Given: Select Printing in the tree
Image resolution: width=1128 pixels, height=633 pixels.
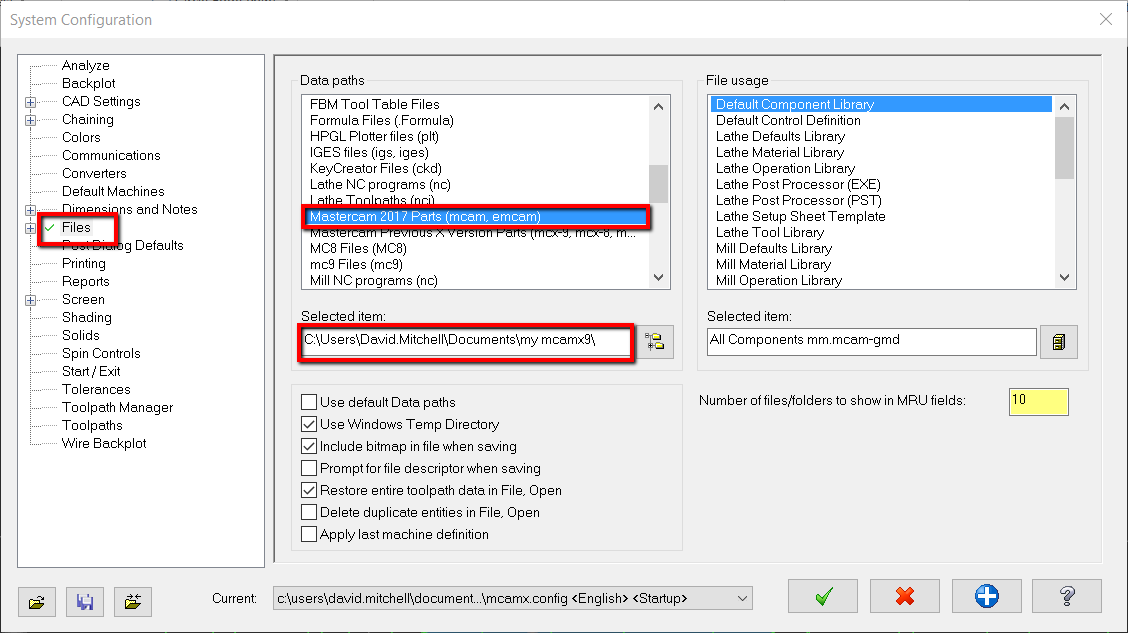Looking at the screenshot, I should click(83, 263).
